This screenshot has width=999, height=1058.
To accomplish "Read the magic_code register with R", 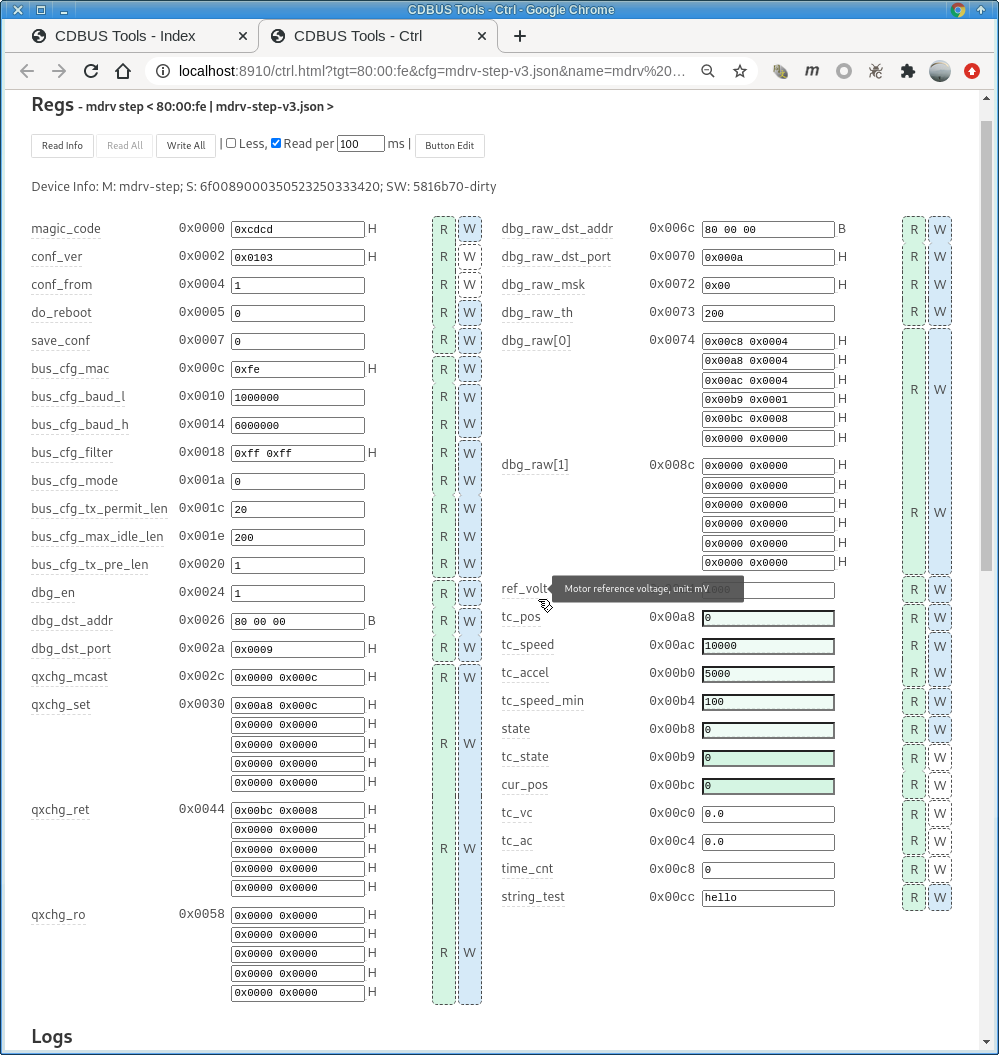I will (x=444, y=229).
